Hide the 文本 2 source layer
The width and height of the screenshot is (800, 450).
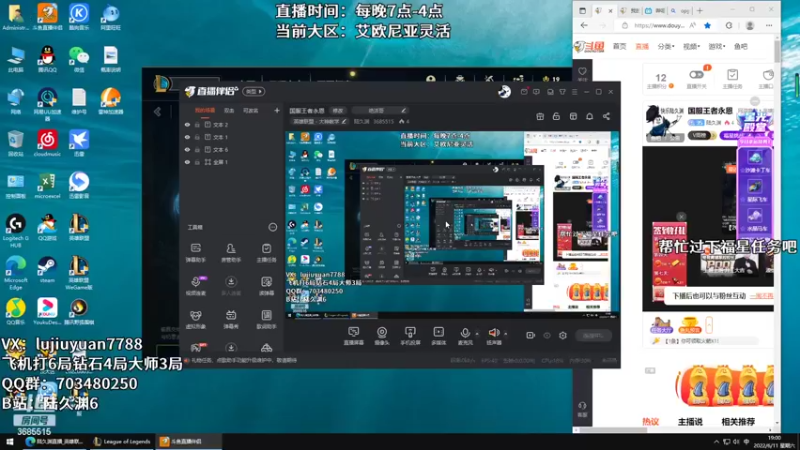click(187, 124)
